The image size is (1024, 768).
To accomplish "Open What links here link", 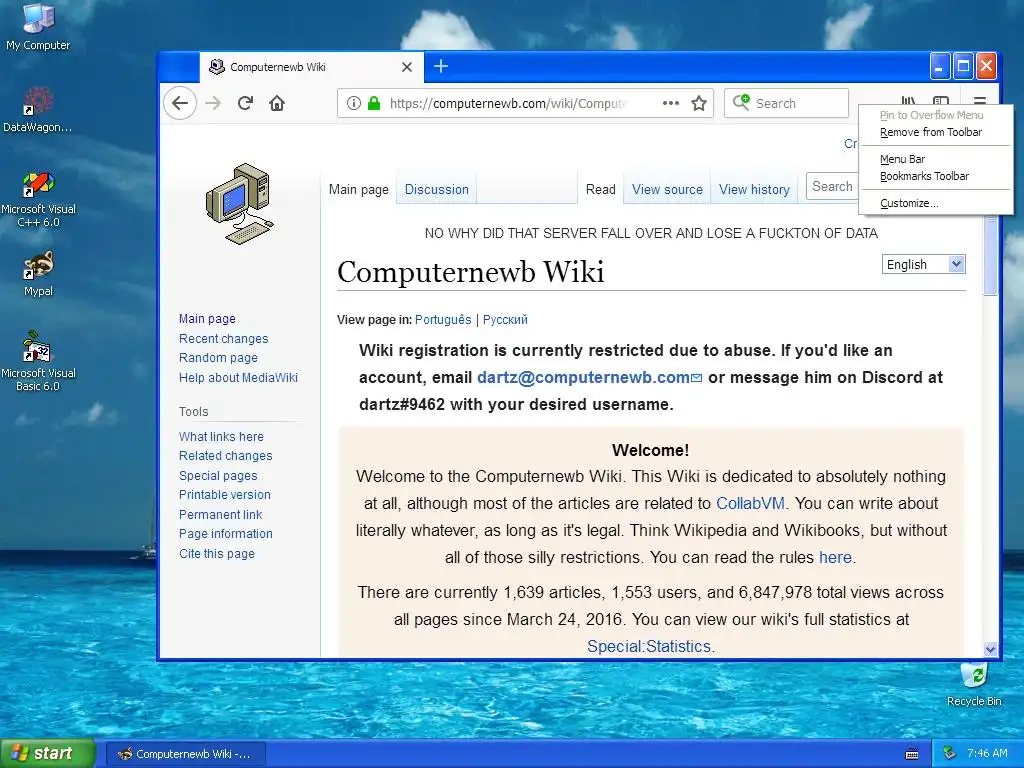I will pyautogui.click(x=221, y=436).
